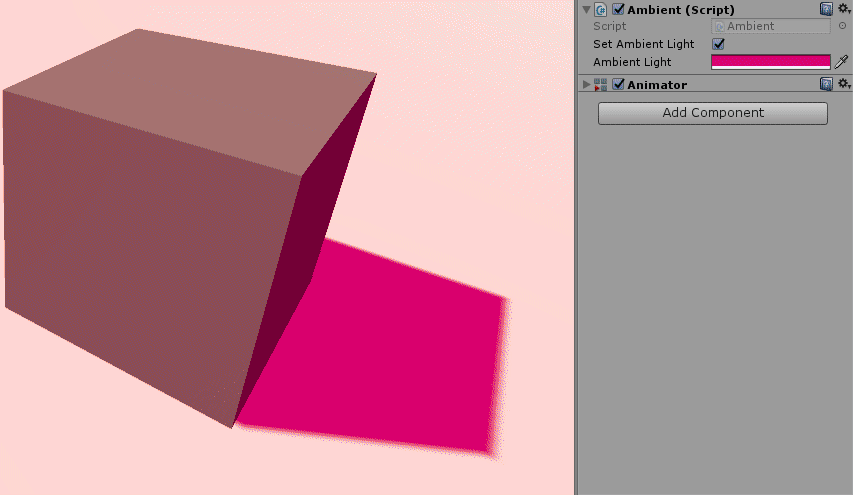This screenshot has height=495, width=853.
Task: Open the Ambient Light color swatch
Action: point(770,61)
